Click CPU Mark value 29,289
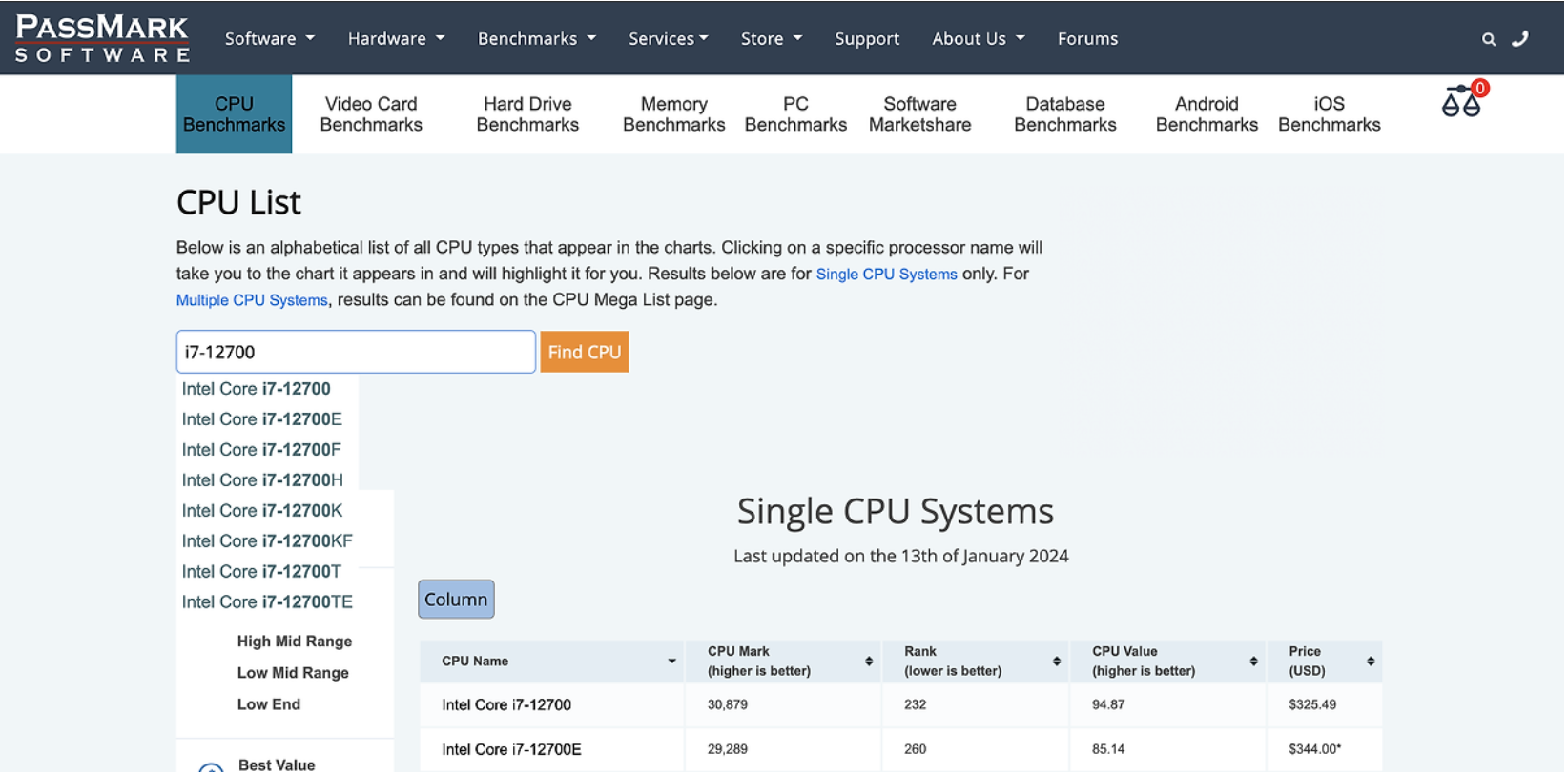The image size is (1568, 774). click(729, 751)
